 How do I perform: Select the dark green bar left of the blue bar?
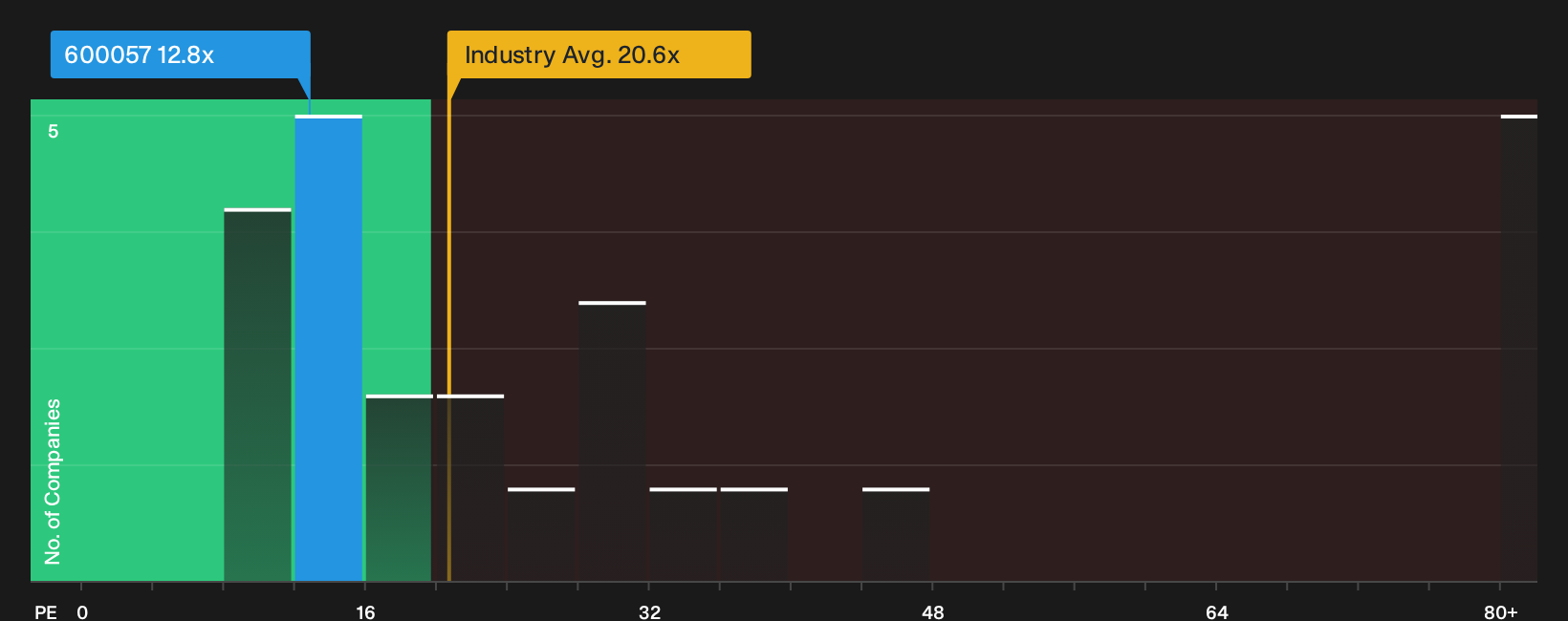257,395
